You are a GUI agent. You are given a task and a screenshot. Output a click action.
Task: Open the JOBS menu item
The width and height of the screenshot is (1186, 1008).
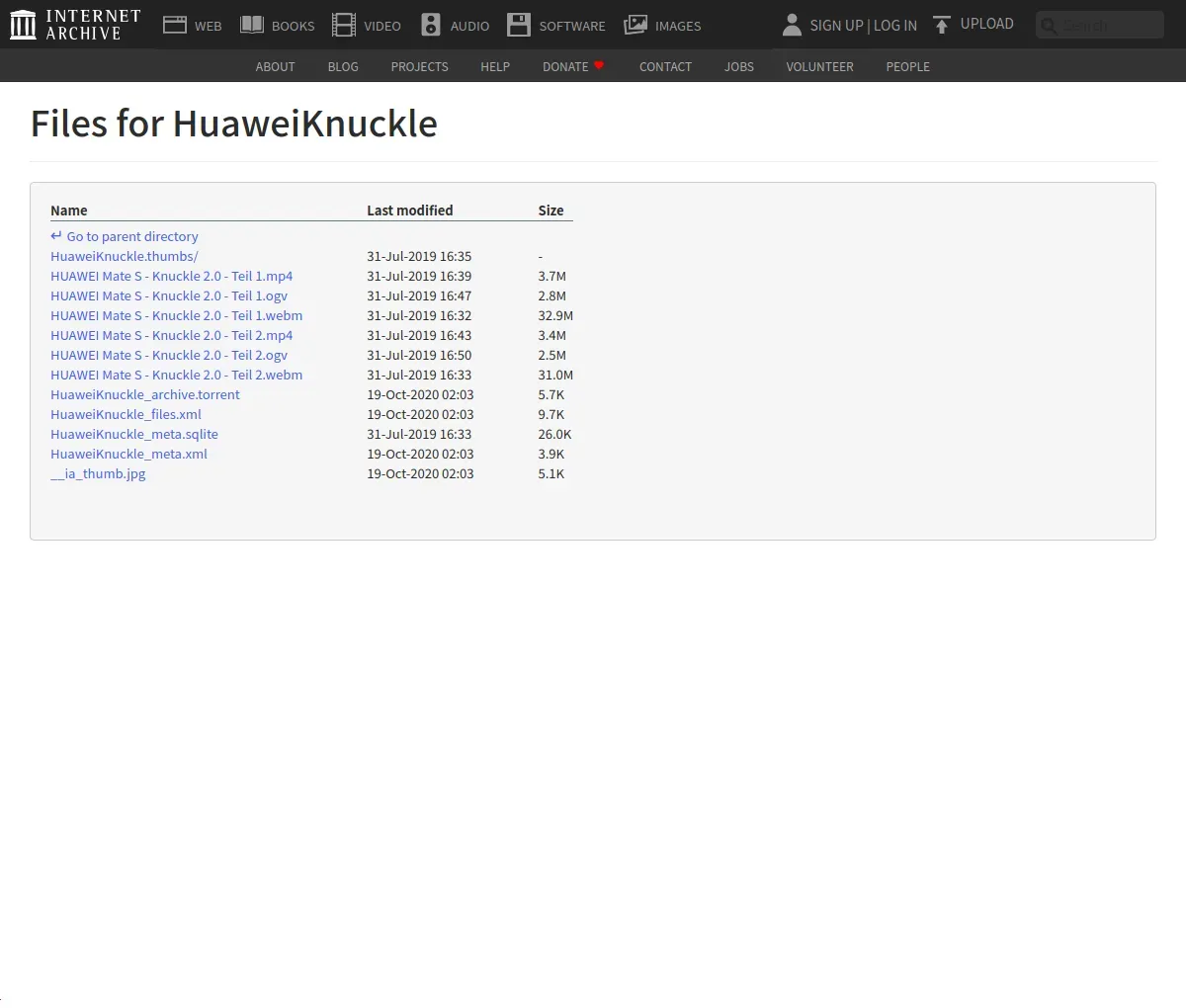[739, 66]
